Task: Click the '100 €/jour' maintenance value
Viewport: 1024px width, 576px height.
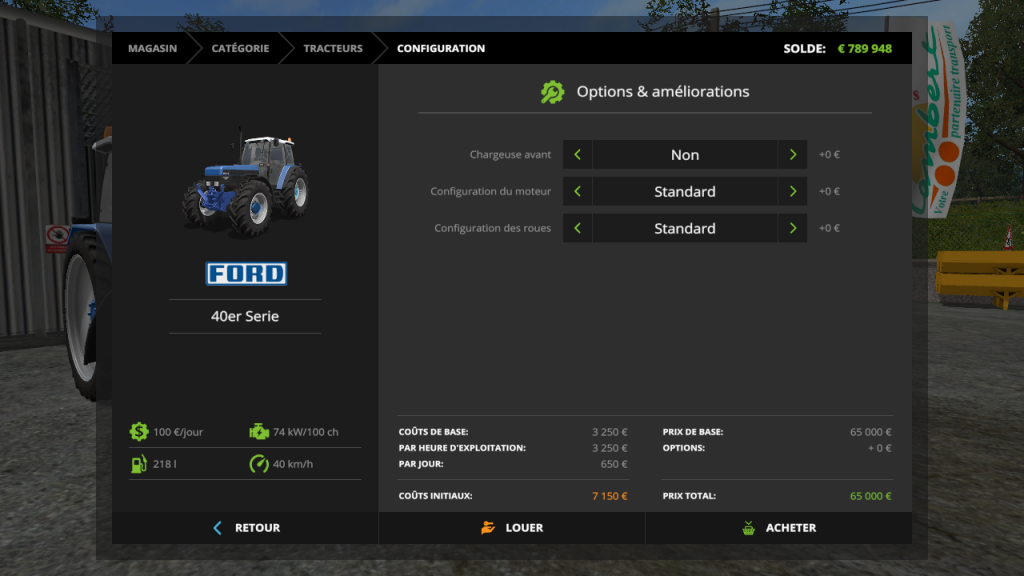Action: coord(178,432)
